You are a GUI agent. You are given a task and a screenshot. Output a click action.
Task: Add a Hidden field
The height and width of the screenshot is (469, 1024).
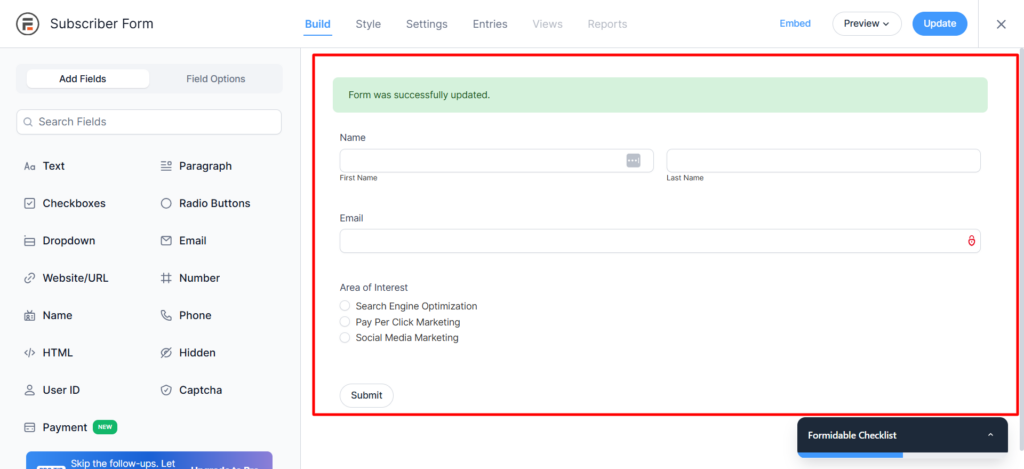pos(196,353)
